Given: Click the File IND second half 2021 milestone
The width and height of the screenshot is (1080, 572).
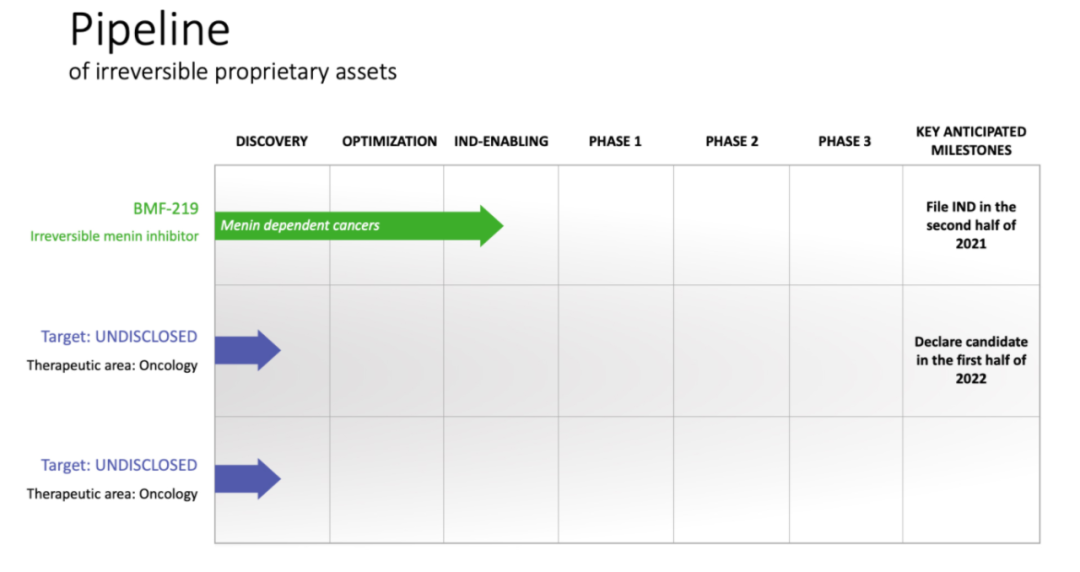Looking at the screenshot, I should click(971, 225).
